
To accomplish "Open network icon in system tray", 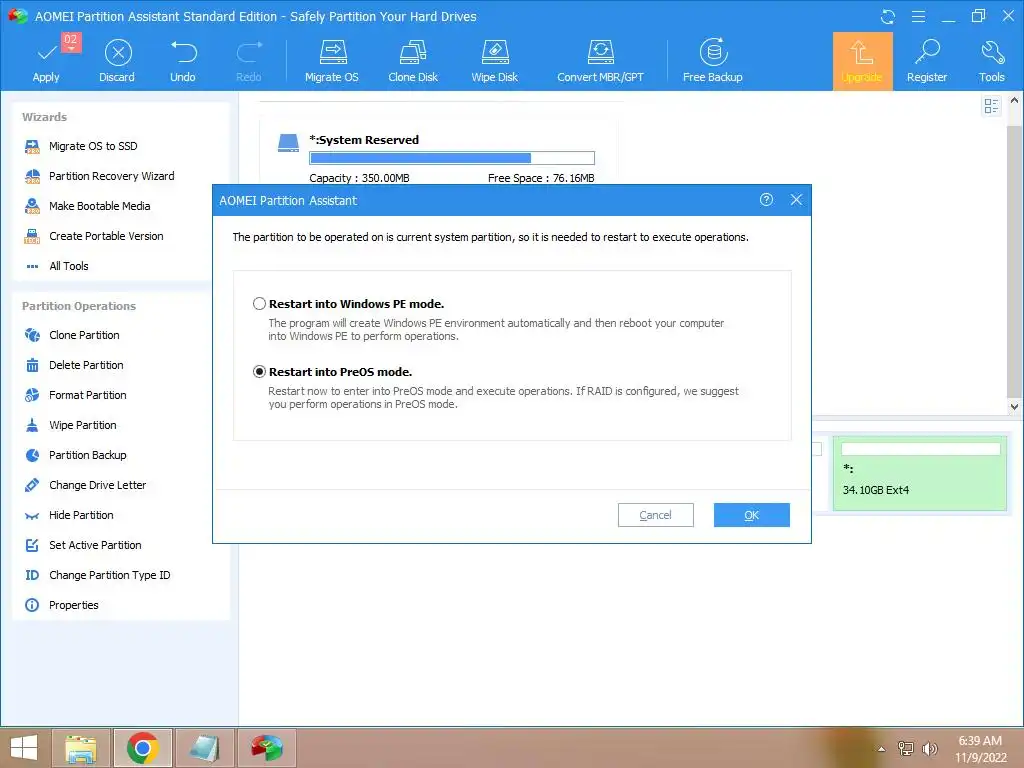I will pos(906,749).
